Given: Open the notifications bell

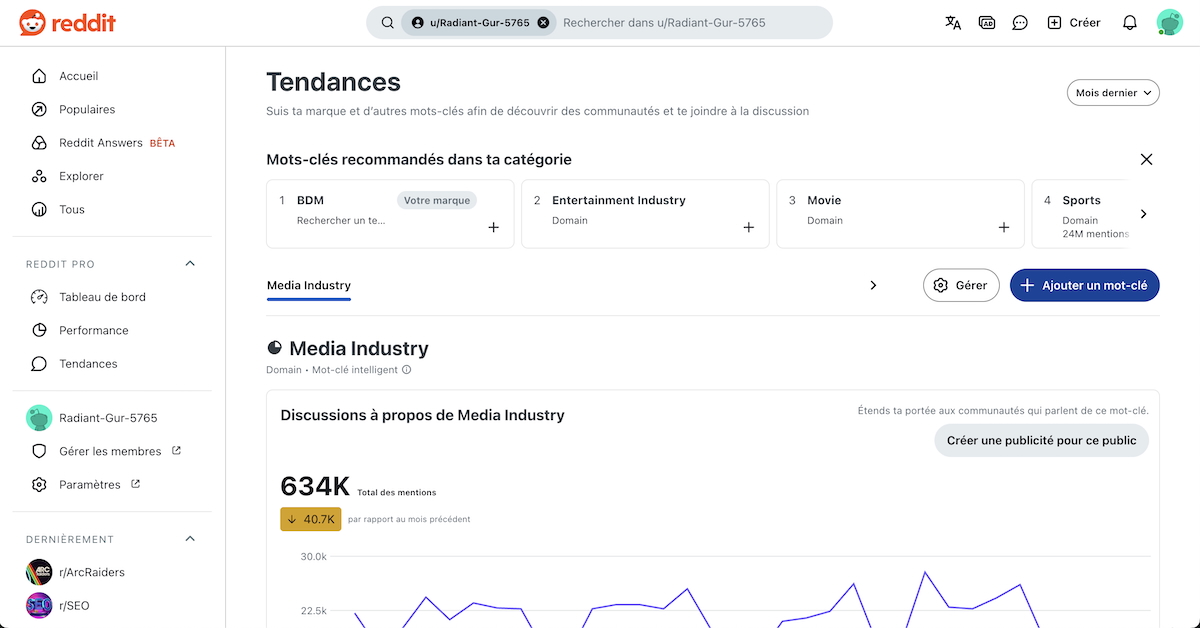Looking at the screenshot, I should point(1129,22).
